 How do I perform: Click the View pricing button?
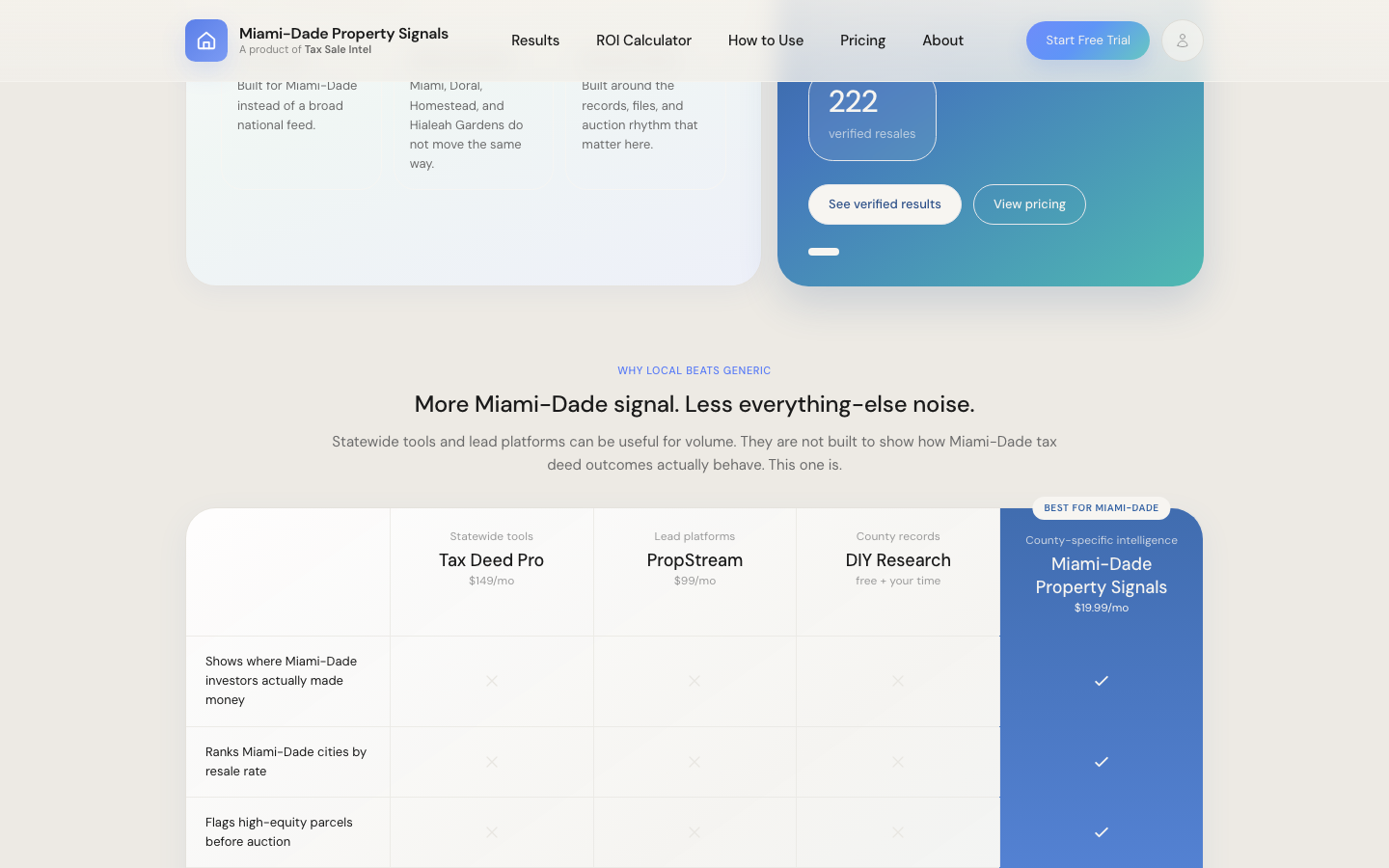tap(1029, 204)
